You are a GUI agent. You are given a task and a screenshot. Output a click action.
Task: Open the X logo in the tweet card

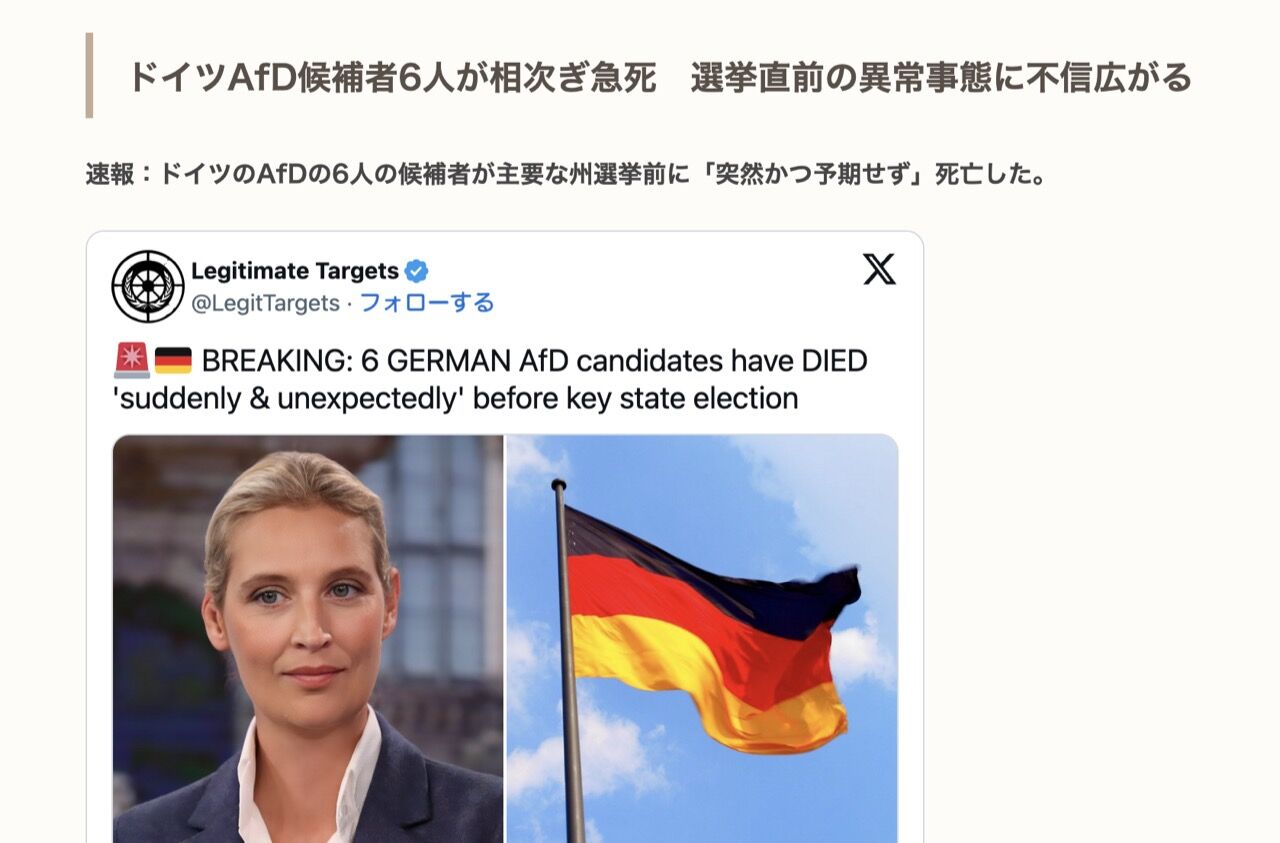879,269
